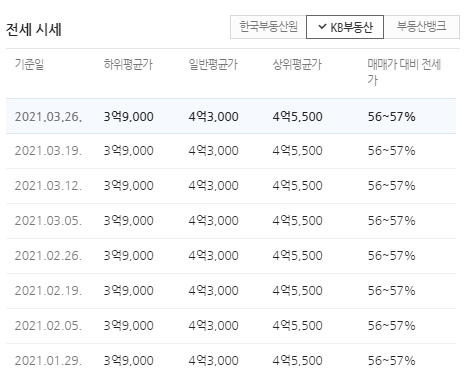Select the 2021.03.12. date cell
The width and height of the screenshot is (472, 376).
[48, 186]
